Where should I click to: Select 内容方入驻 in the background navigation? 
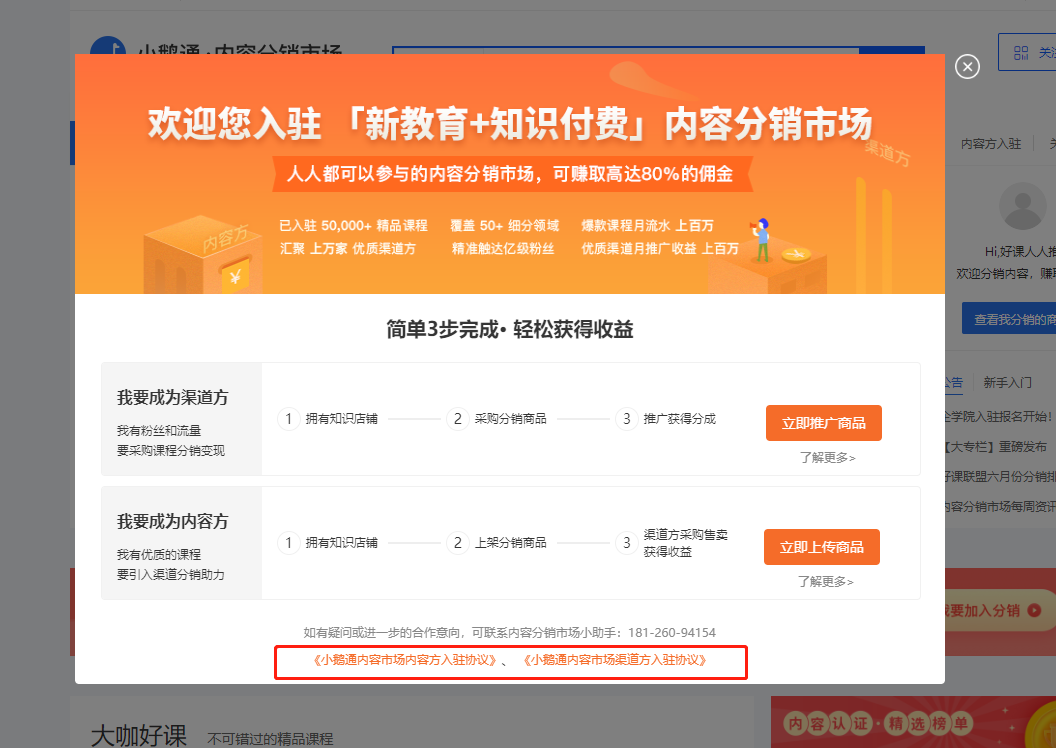coord(991,143)
